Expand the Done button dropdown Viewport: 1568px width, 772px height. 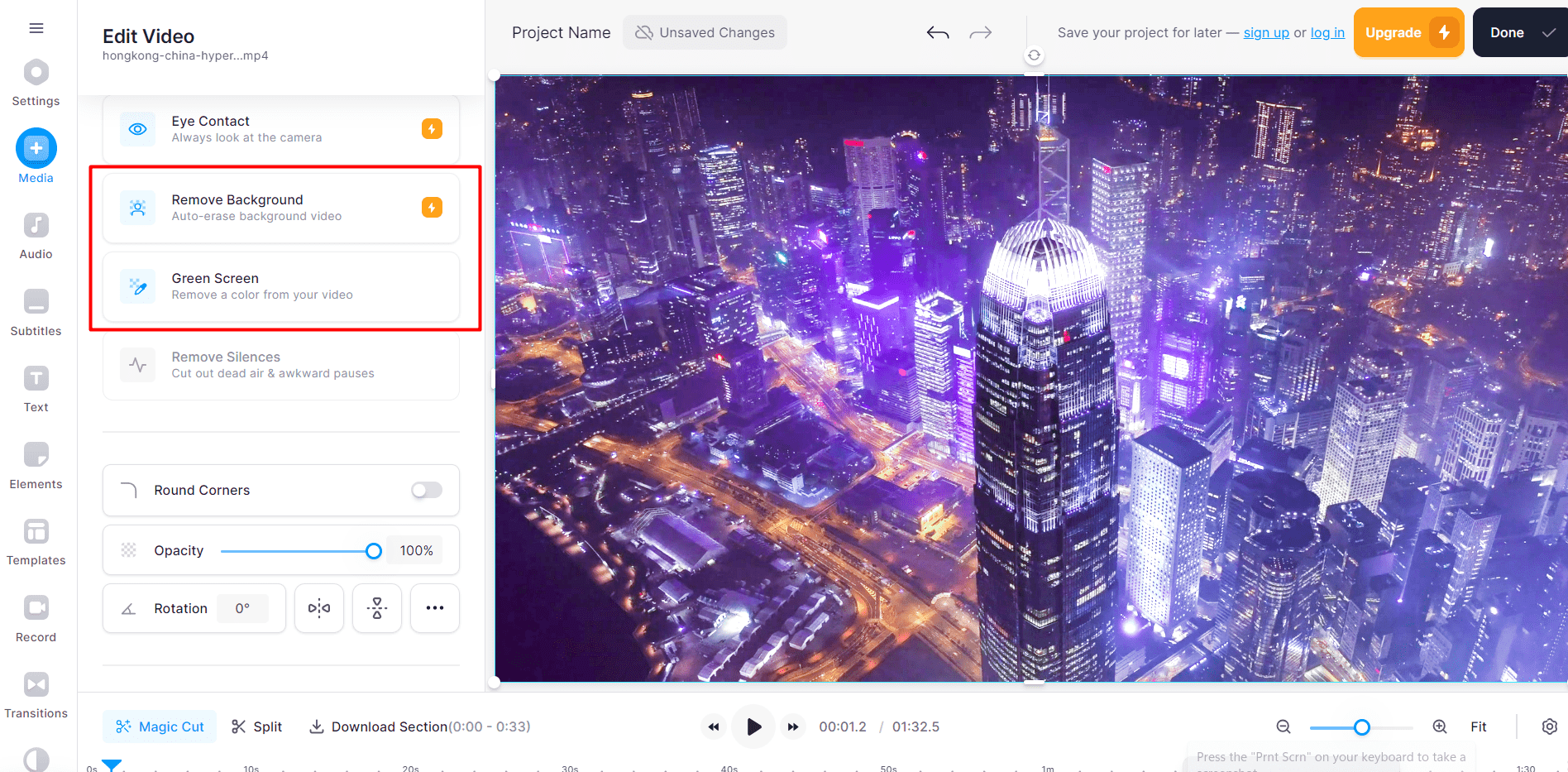[x=1547, y=32]
